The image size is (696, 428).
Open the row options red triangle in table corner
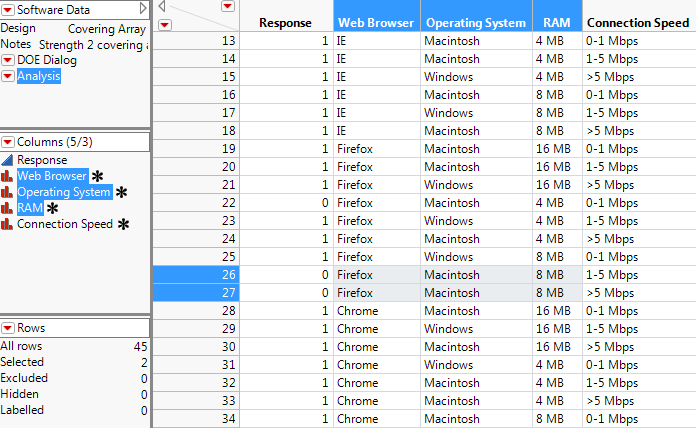[x=165, y=24]
